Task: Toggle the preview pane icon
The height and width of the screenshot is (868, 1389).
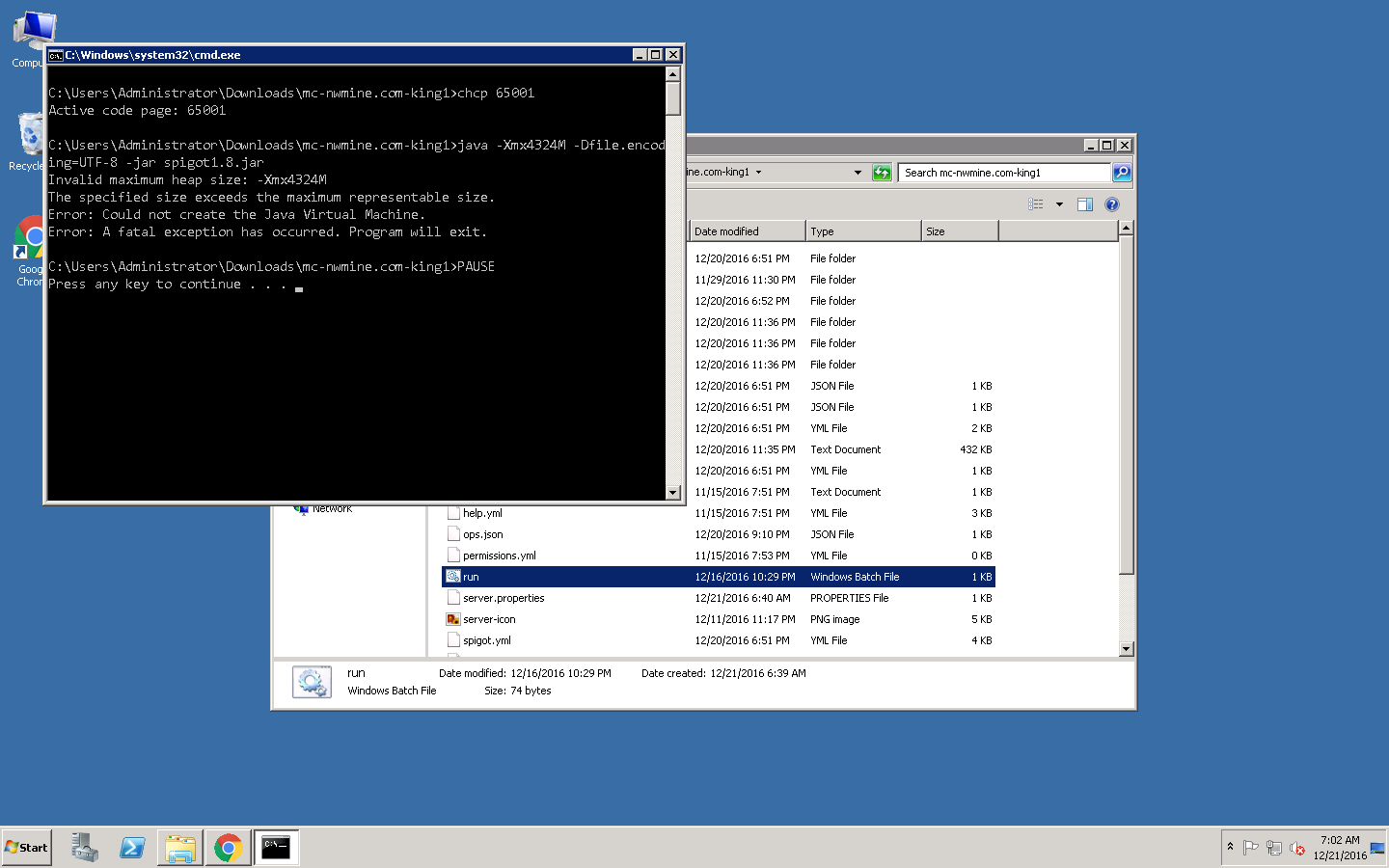Action: 1084,204
